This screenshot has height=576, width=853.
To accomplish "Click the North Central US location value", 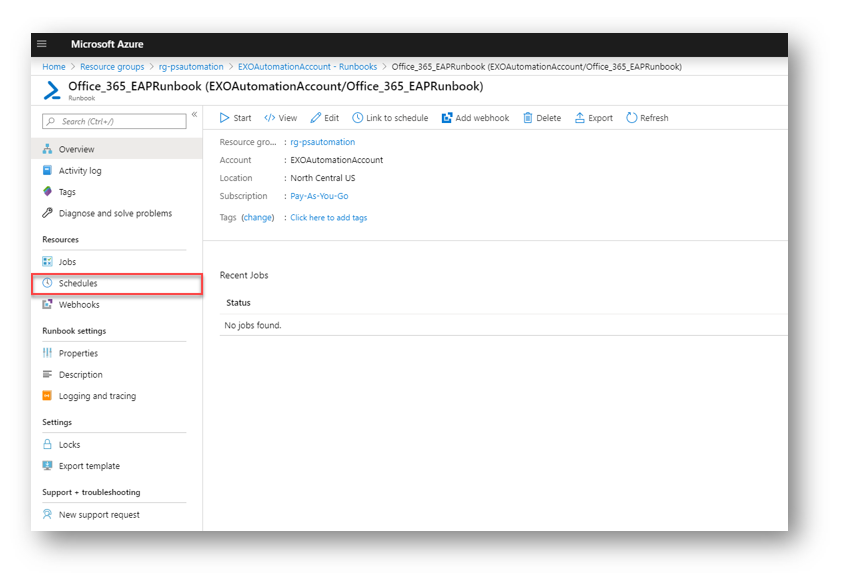I will click(x=323, y=178).
